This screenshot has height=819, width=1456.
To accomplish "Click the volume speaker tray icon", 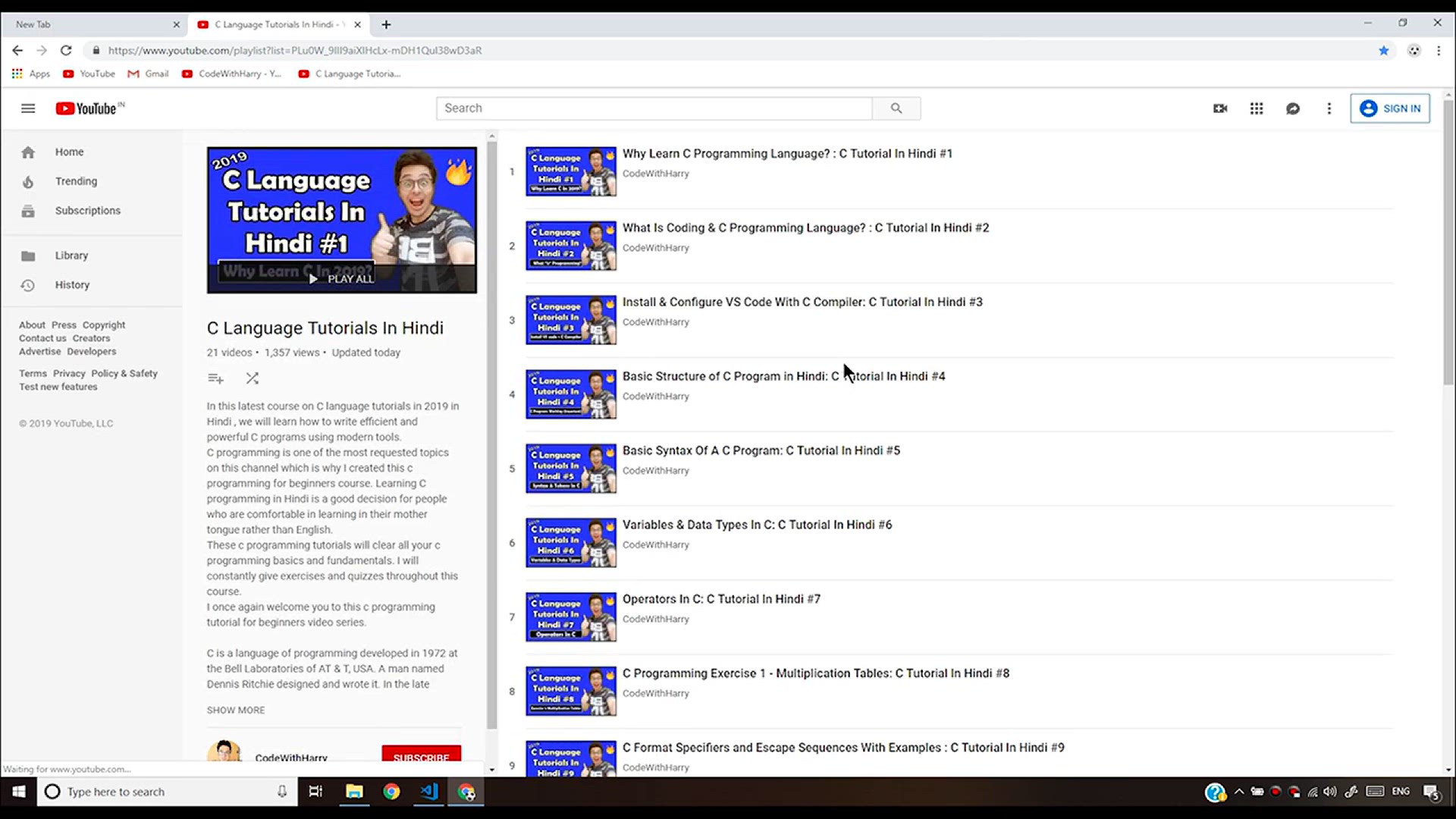I will click(1330, 792).
